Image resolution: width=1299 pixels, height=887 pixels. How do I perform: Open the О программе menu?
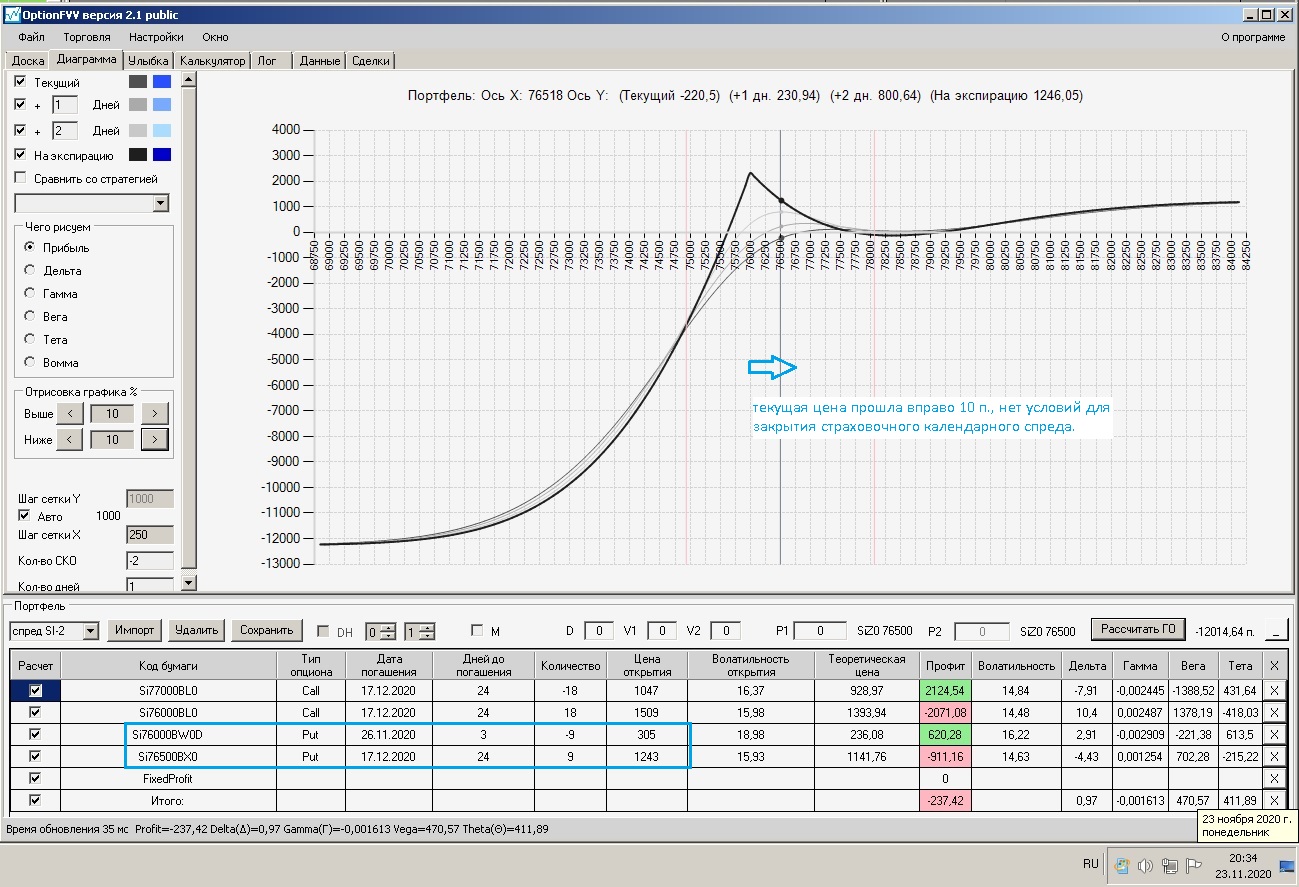click(1254, 37)
